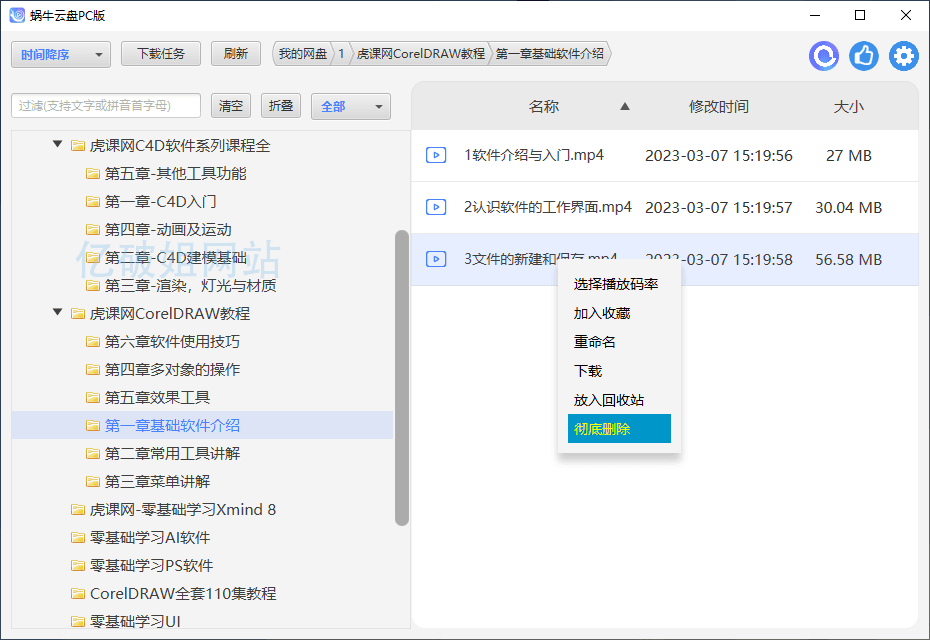
Task: Choose 彻底删除 from the context menu
Action: pyautogui.click(x=619, y=429)
